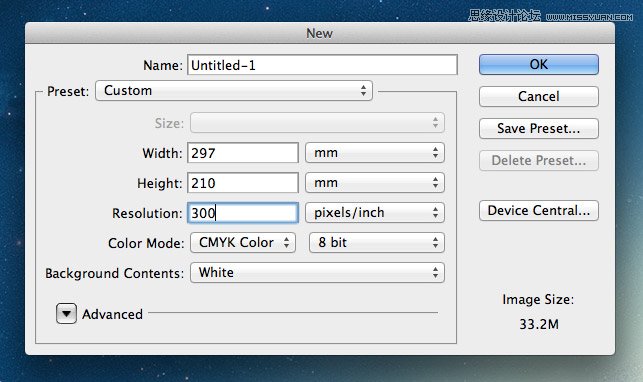Viewport: 643px width, 382px height.
Task: Click the Resolution field showing 300
Action: coord(243,213)
